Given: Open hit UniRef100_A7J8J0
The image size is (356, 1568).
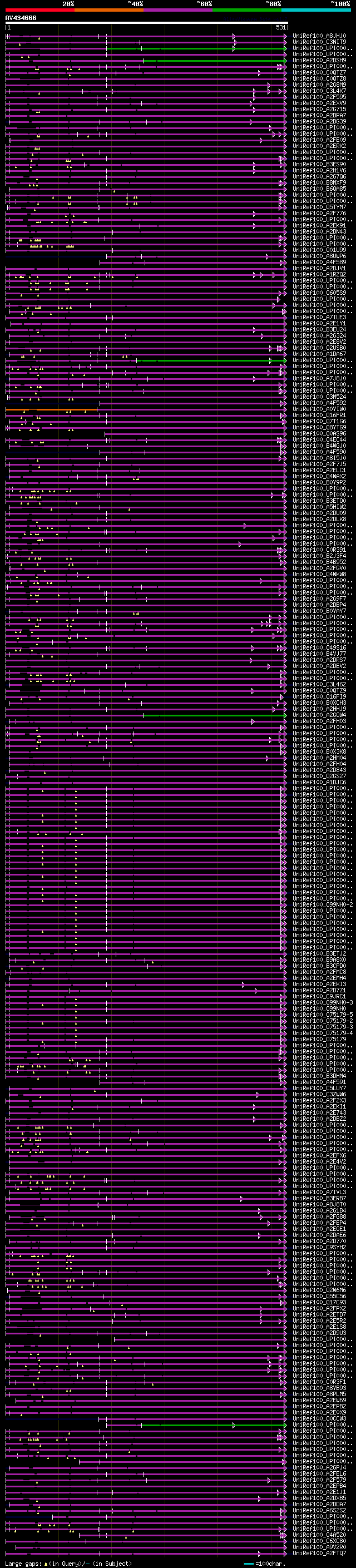Looking at the screenshot, I should pos(319,379).
